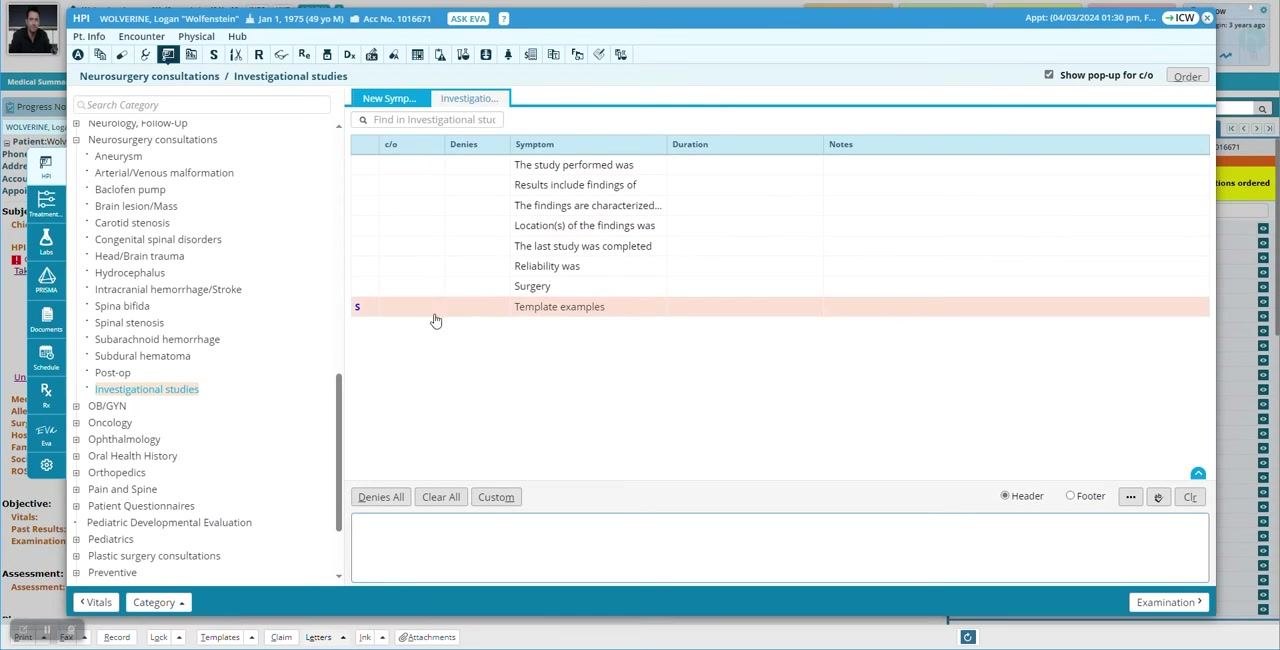Select 'Template examples' symptom row
Image resolution: width=1280 pixels, height=650 pixels.
[x=780, y=307]
